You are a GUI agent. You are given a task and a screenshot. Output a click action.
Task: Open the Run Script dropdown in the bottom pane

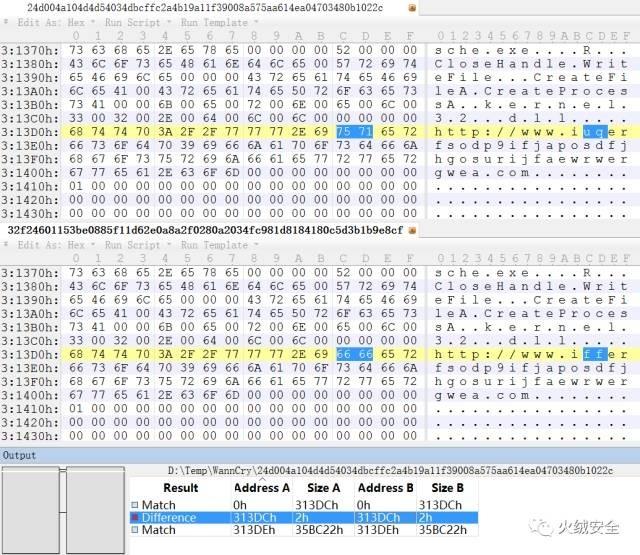pos(137,245)
